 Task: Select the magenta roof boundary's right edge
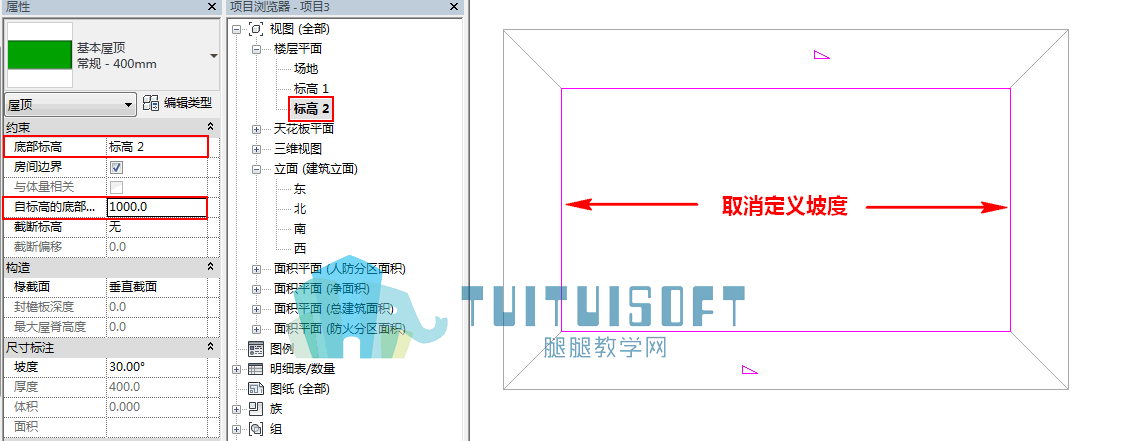pyautogui.click(x=1010, y=210)
